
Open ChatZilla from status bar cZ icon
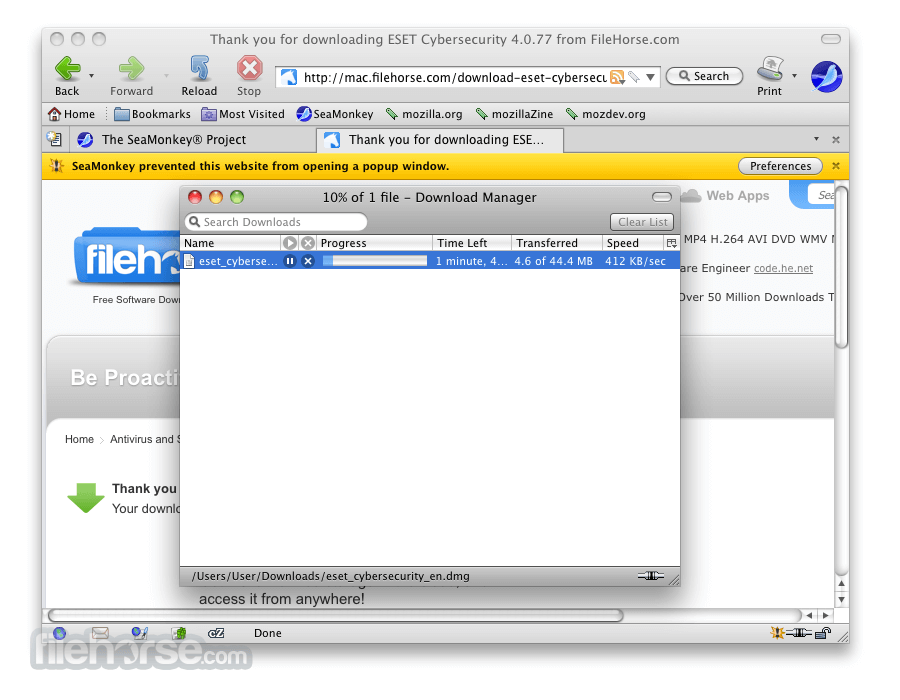(216, 633)
